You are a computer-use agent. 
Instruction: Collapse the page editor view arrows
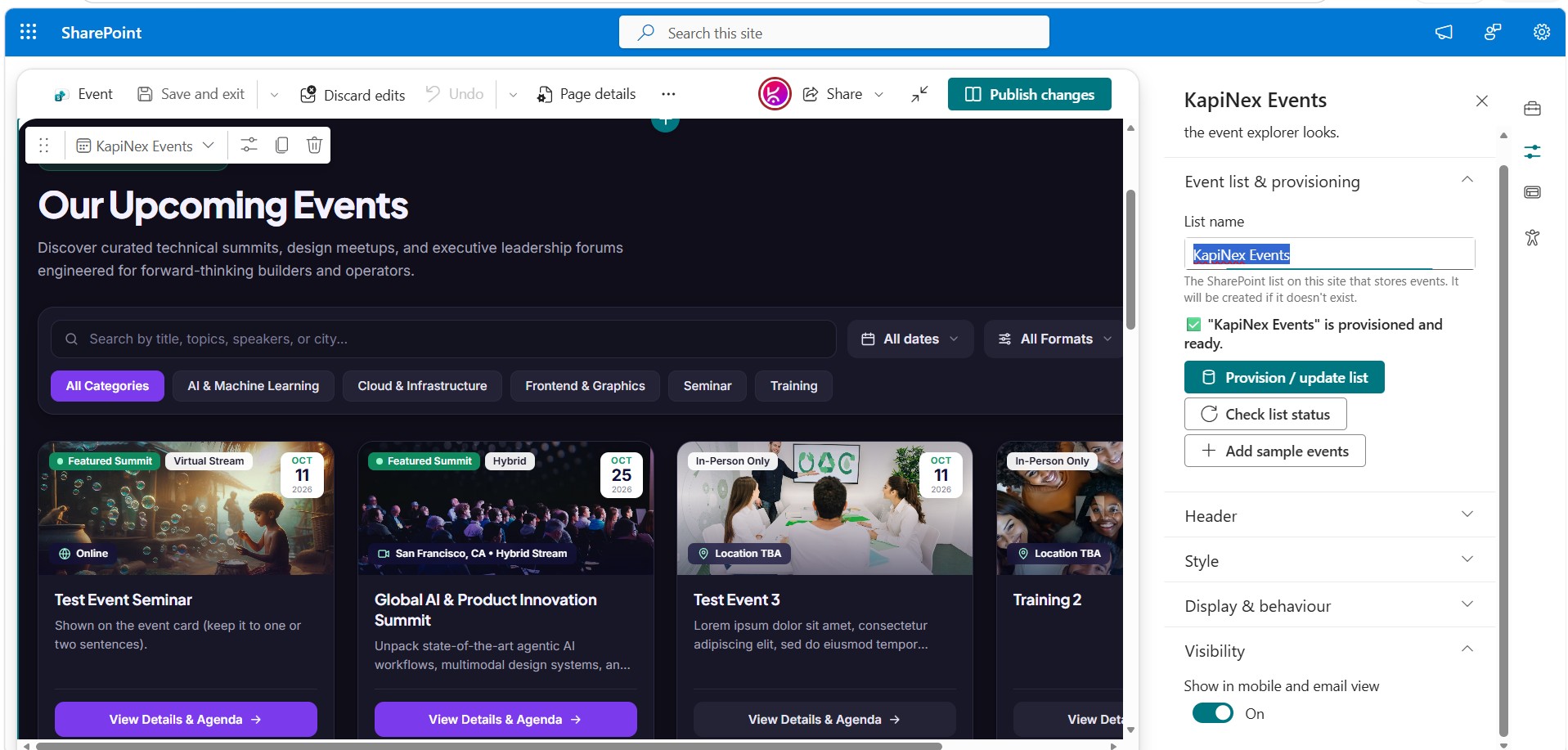(x=919, y=94)
